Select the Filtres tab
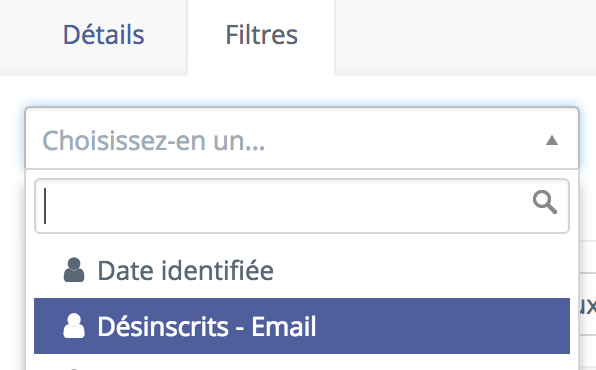Image resolution: width=596 pixels, height=370 pixels. pyautogui.click(x=262, y=35)
